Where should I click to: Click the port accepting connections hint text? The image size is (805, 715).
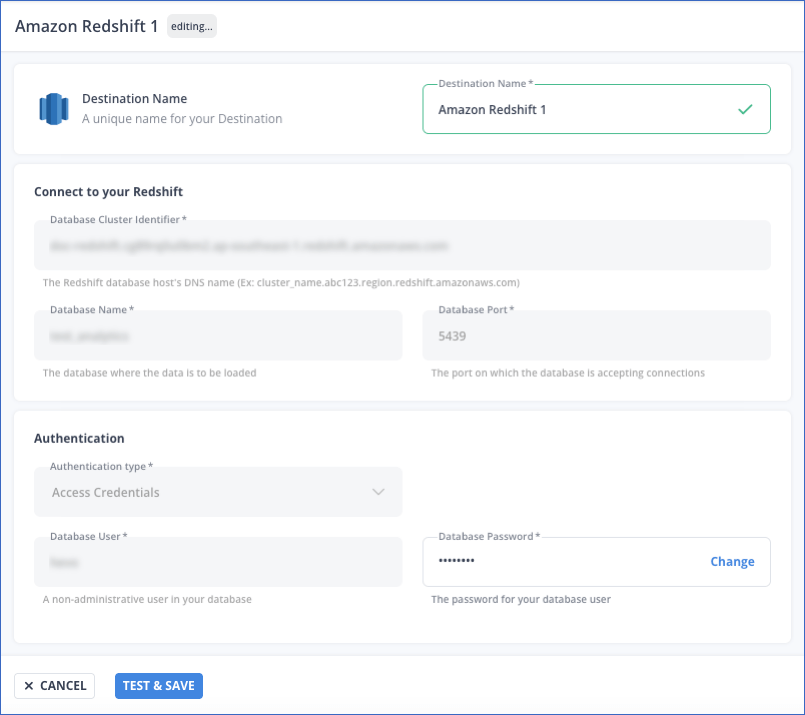[568, 373]
